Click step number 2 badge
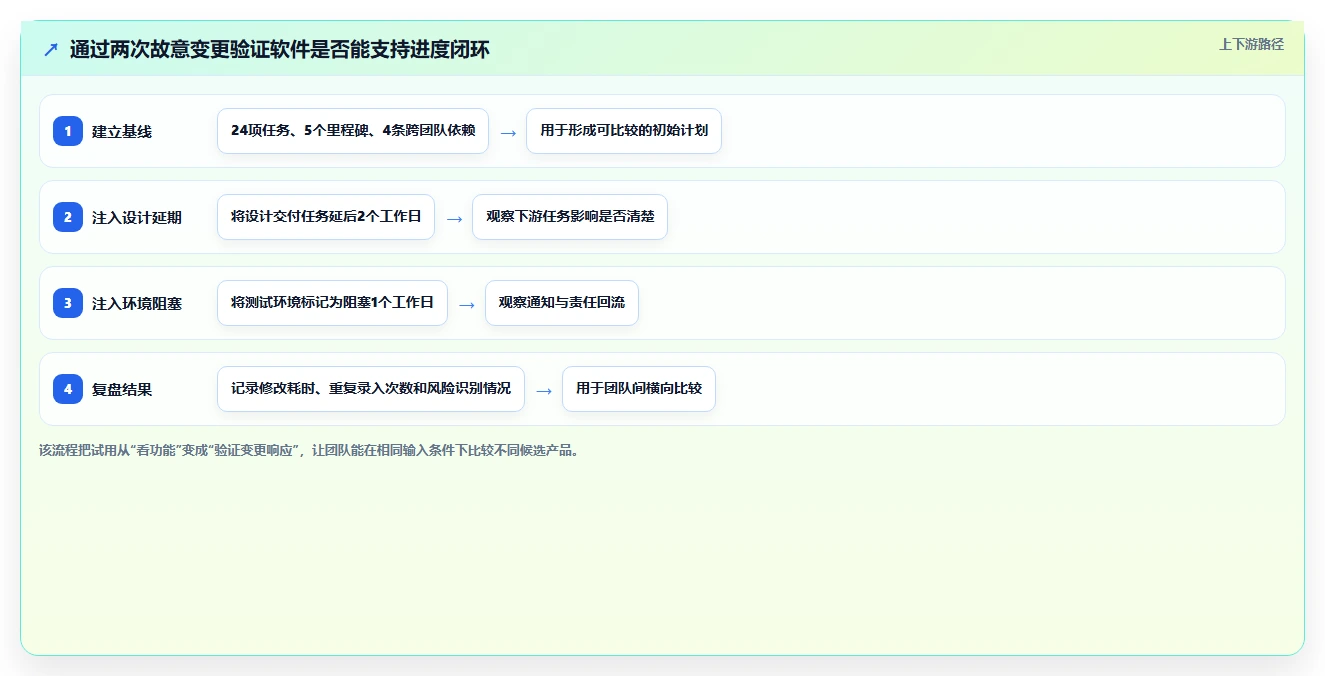Screen dimensions: 1325x676 pos(68,217)
